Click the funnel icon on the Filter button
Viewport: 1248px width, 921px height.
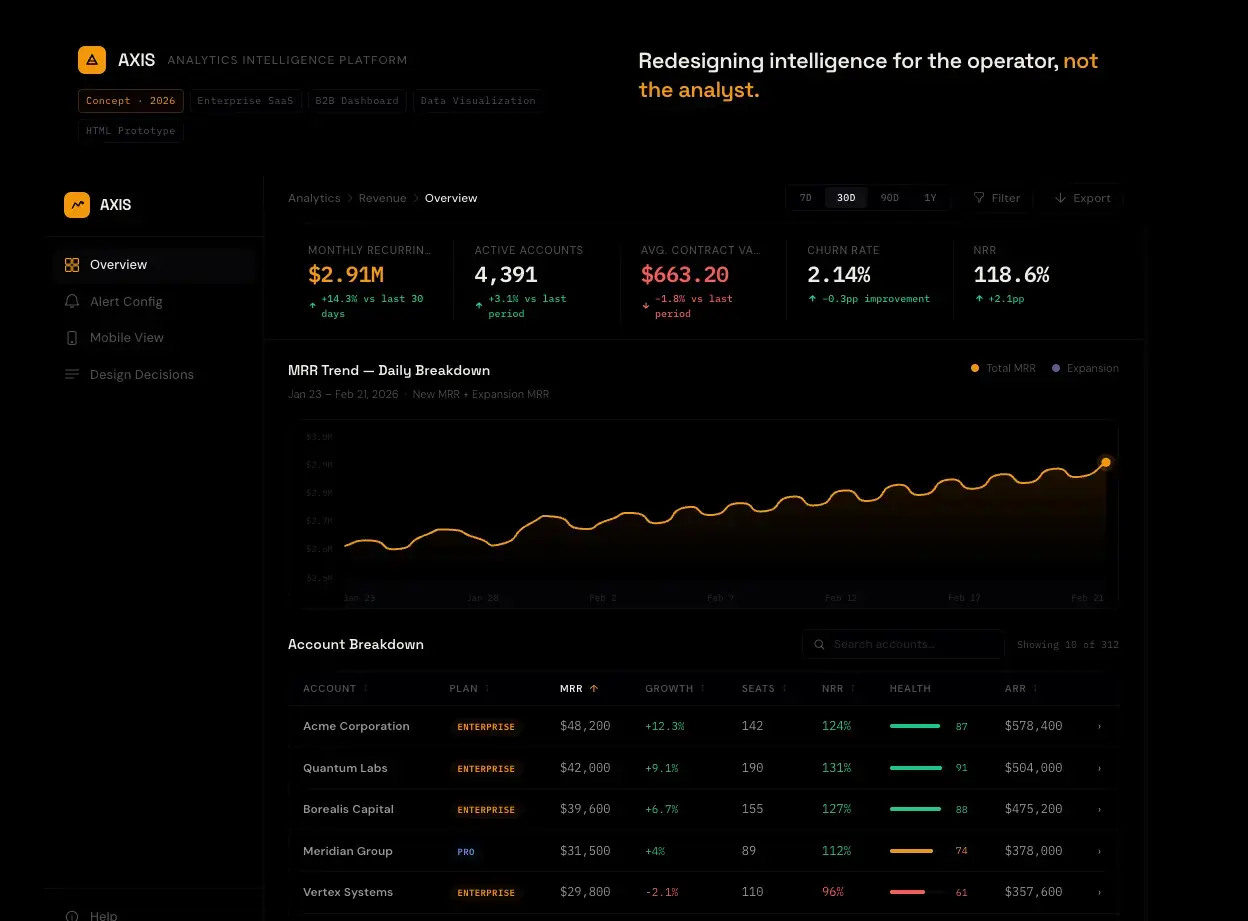click(x=979, y=198)
